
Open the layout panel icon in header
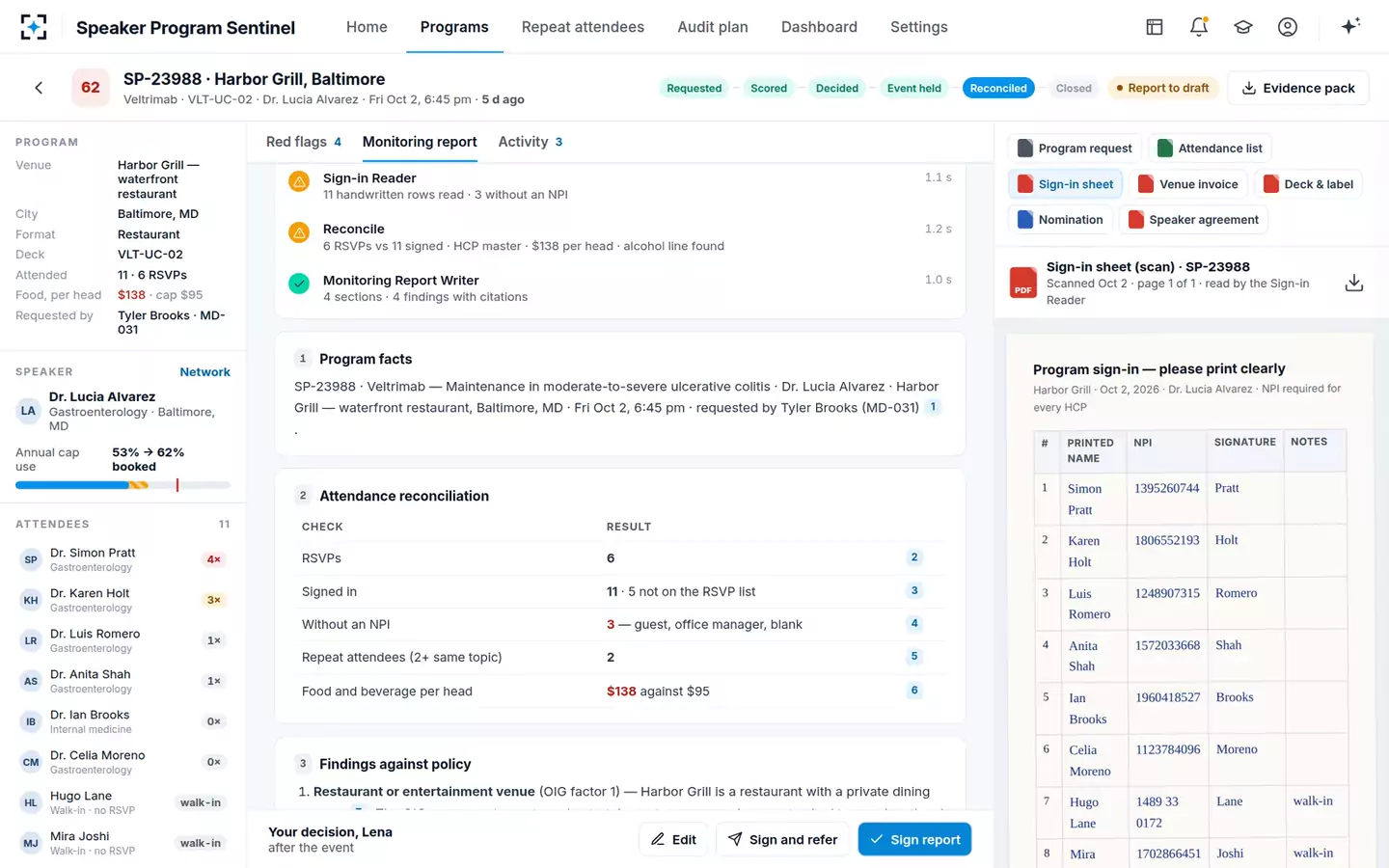(x=1155, y=27)
